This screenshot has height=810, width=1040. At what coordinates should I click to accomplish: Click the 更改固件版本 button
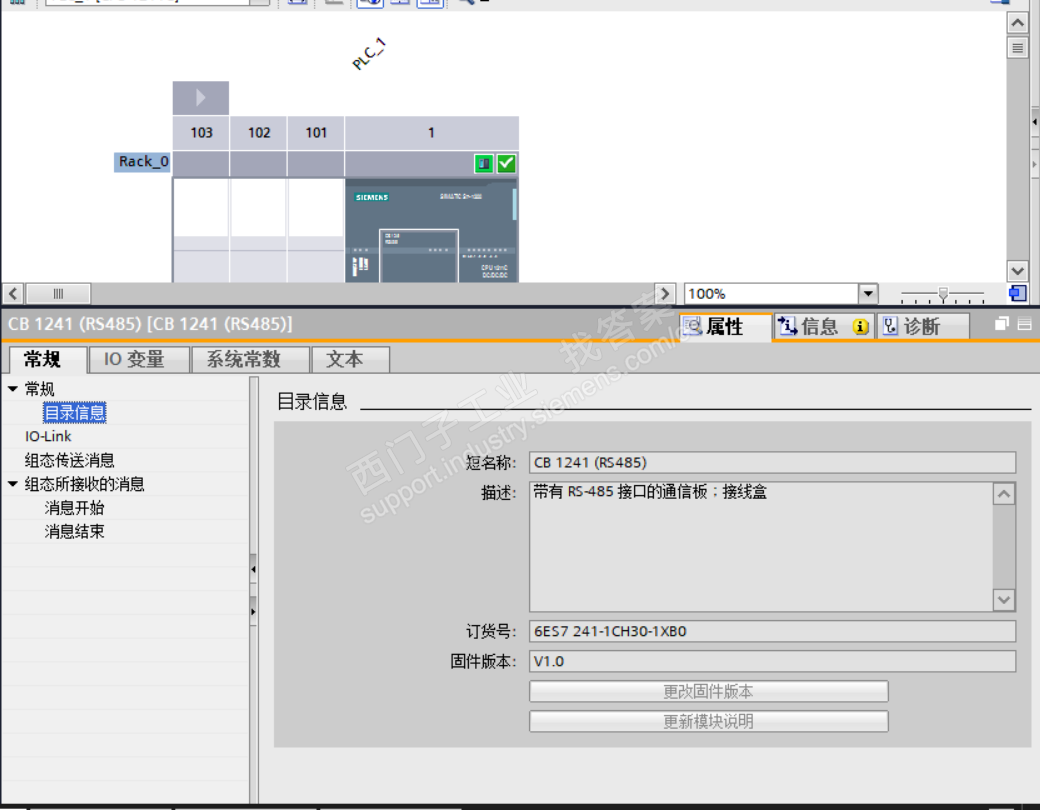click(708, 691)
